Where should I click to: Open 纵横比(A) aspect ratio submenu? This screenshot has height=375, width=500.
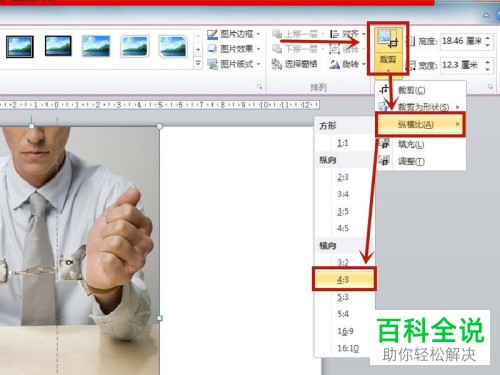coord(420,125)
